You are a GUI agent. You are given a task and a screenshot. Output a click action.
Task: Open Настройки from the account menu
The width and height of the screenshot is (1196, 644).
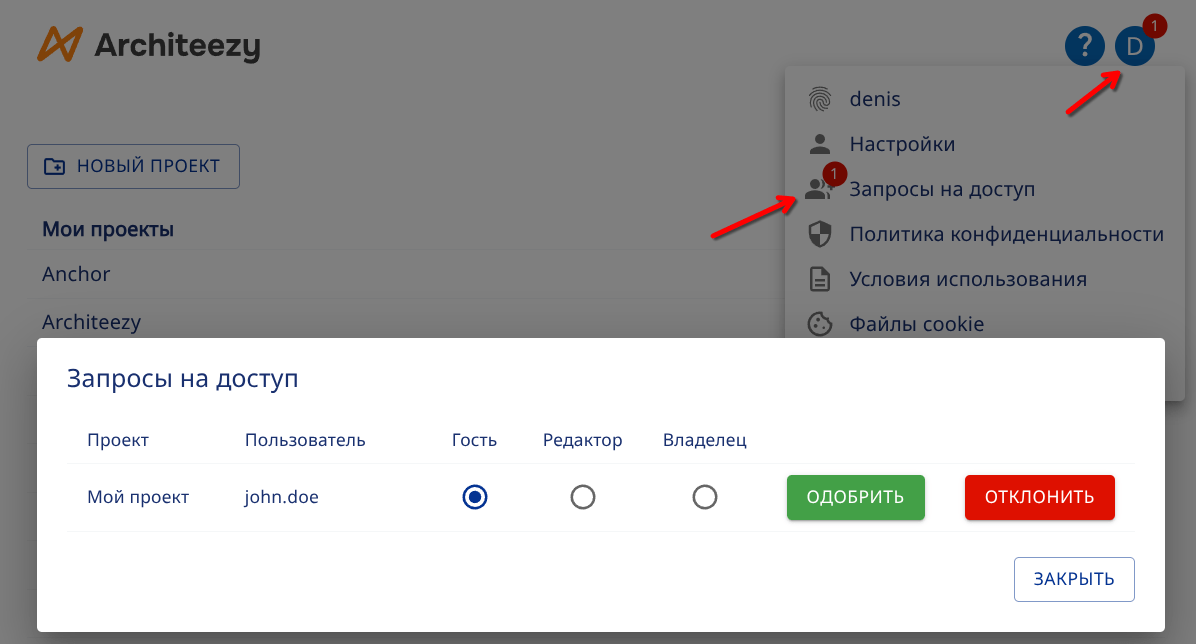[902, 143]
